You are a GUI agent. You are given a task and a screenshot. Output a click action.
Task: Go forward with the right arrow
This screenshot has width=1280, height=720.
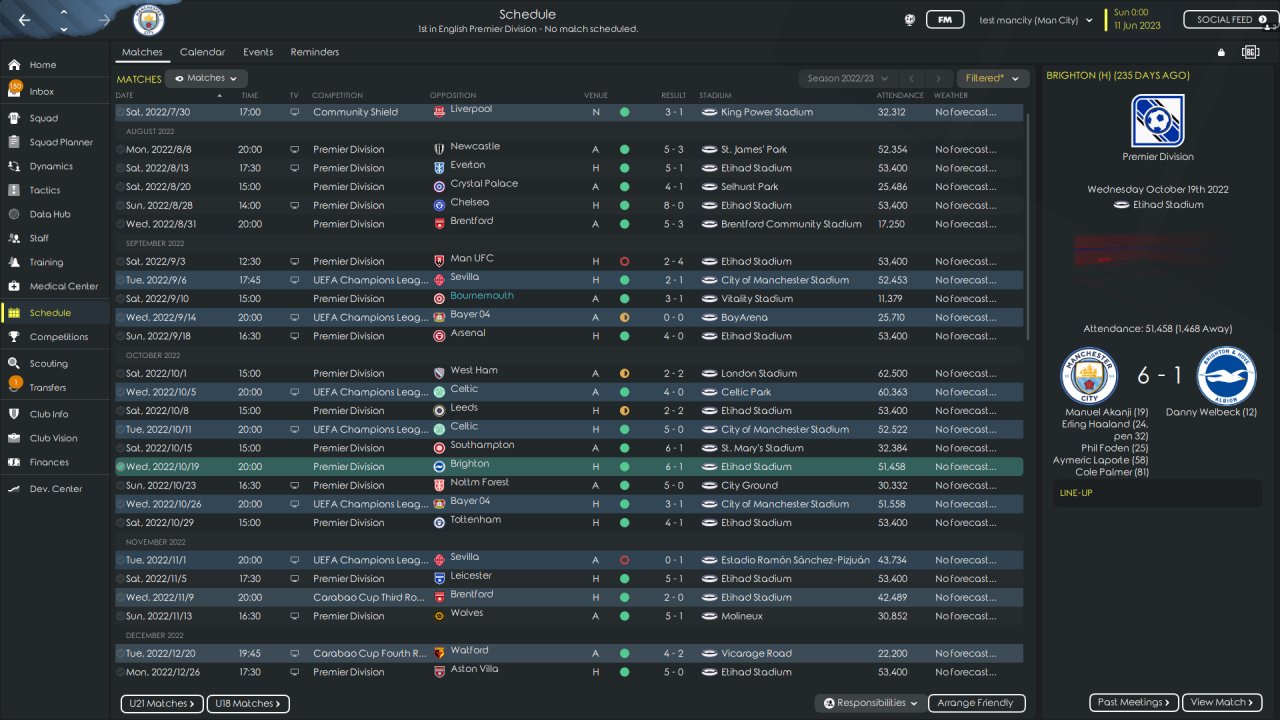click(105, 20)
